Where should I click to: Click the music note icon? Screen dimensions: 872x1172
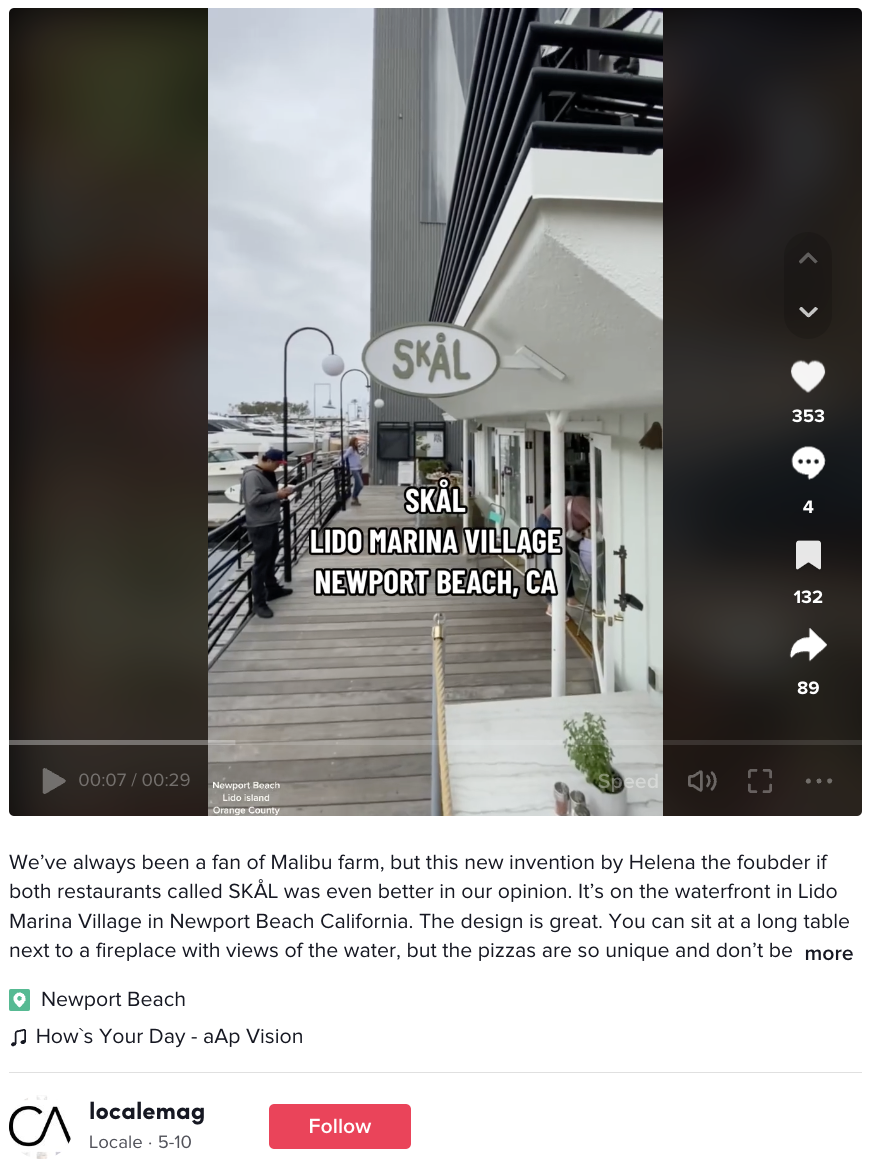[x=19, y=1037]
